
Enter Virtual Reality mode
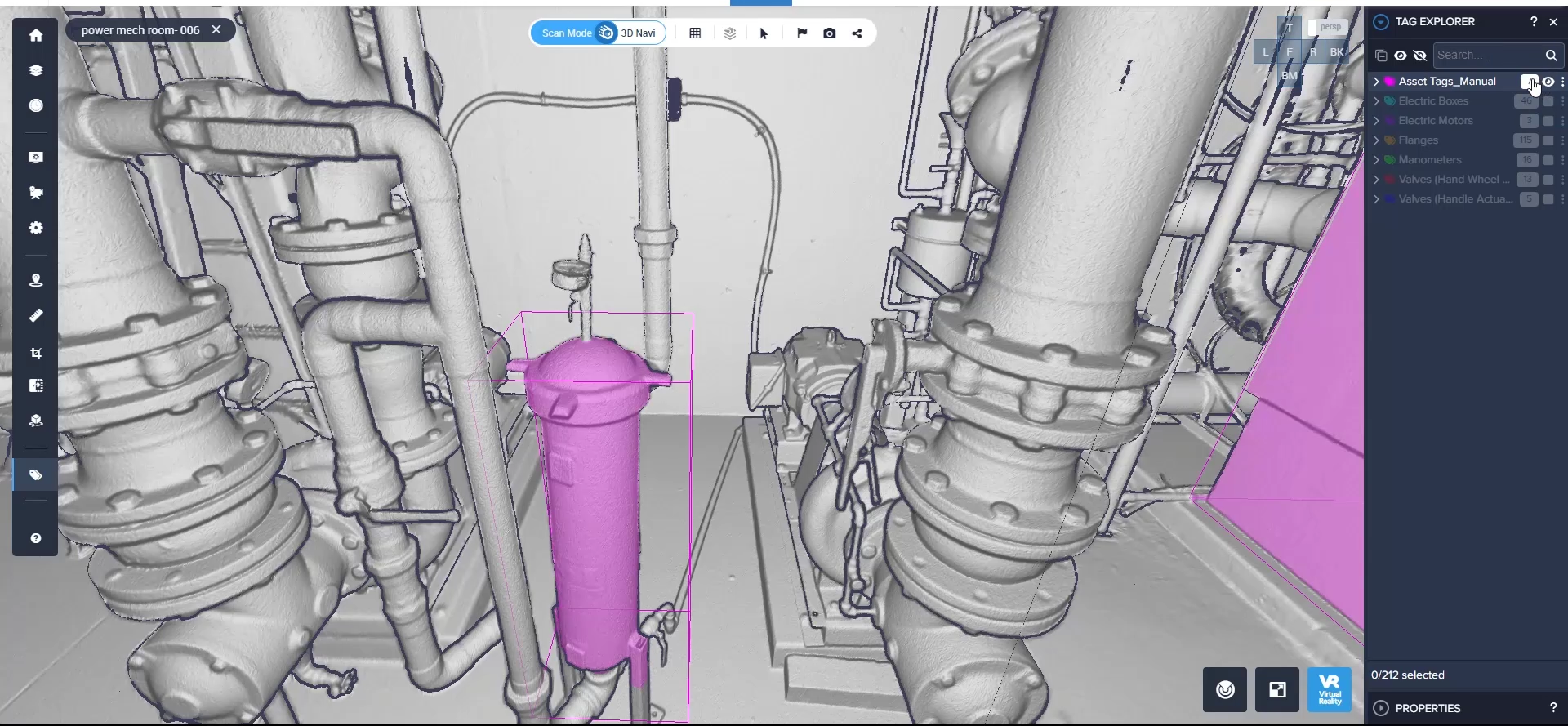[x=1330, y=689]
